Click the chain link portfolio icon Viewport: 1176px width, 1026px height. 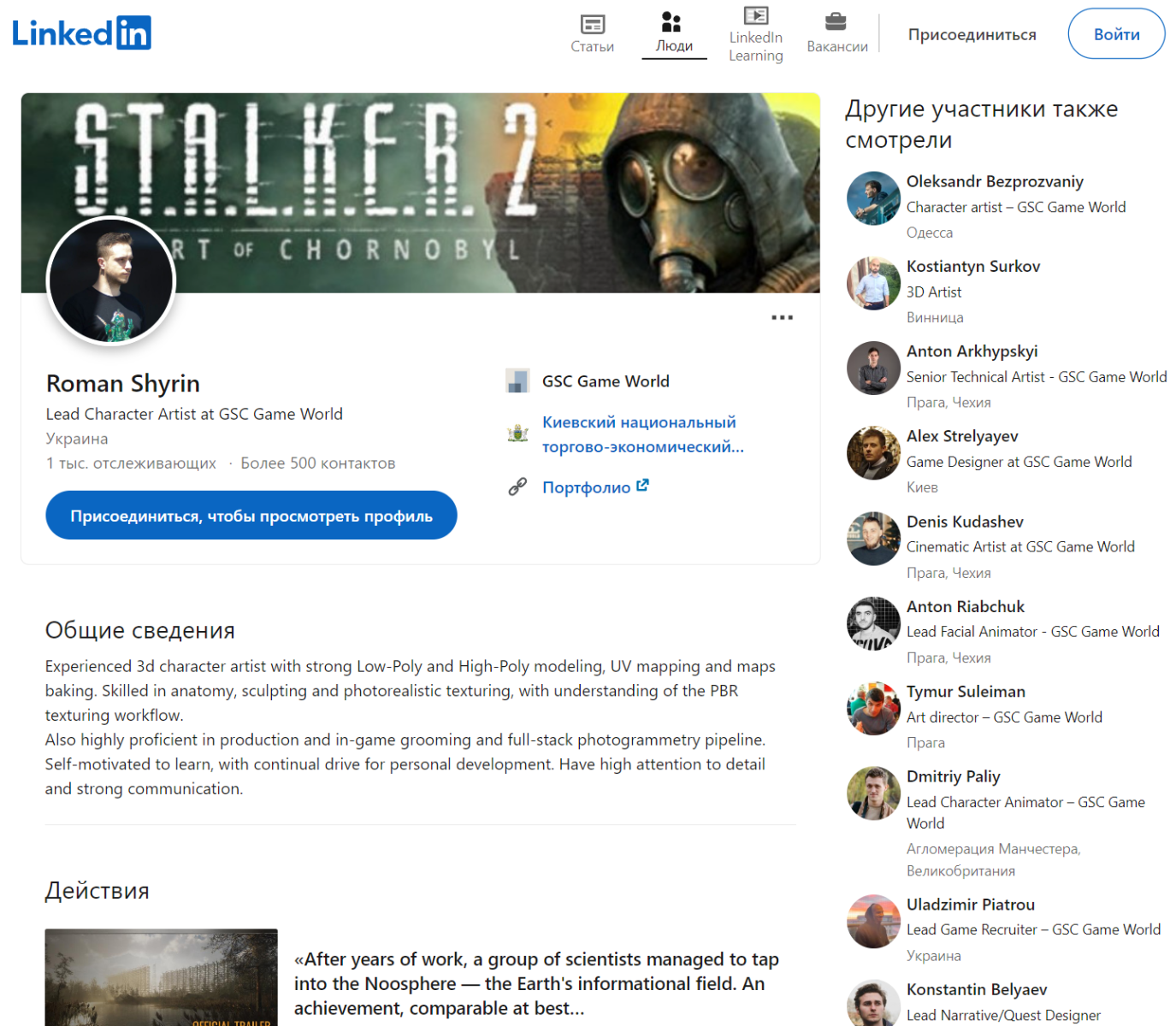(x=517, y=487)
